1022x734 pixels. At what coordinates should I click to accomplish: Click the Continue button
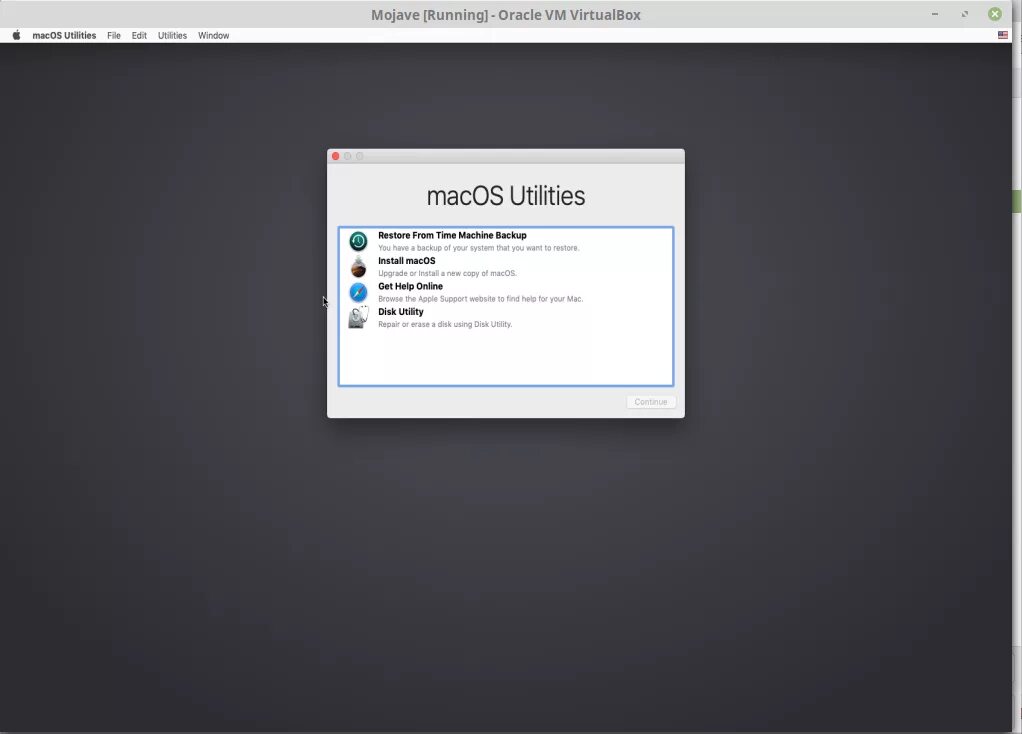pyautogui.click(x=650, y=402)
